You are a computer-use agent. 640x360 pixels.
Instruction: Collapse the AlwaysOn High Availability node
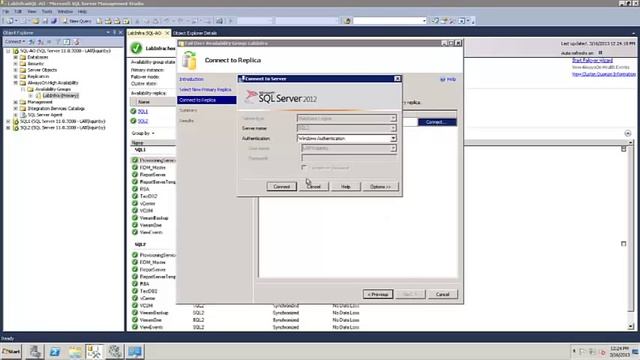pos(15,83)
